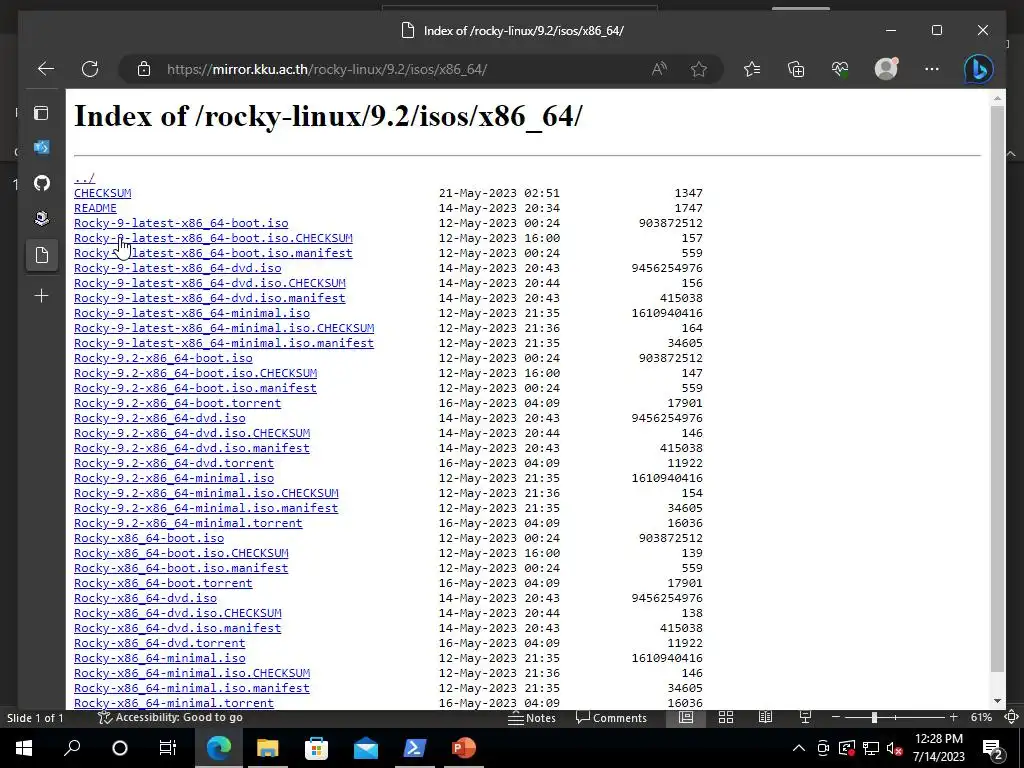1024x768 pixels.
Task: Open tab actions menu in vertical tabs
Action: pos(41,113)
